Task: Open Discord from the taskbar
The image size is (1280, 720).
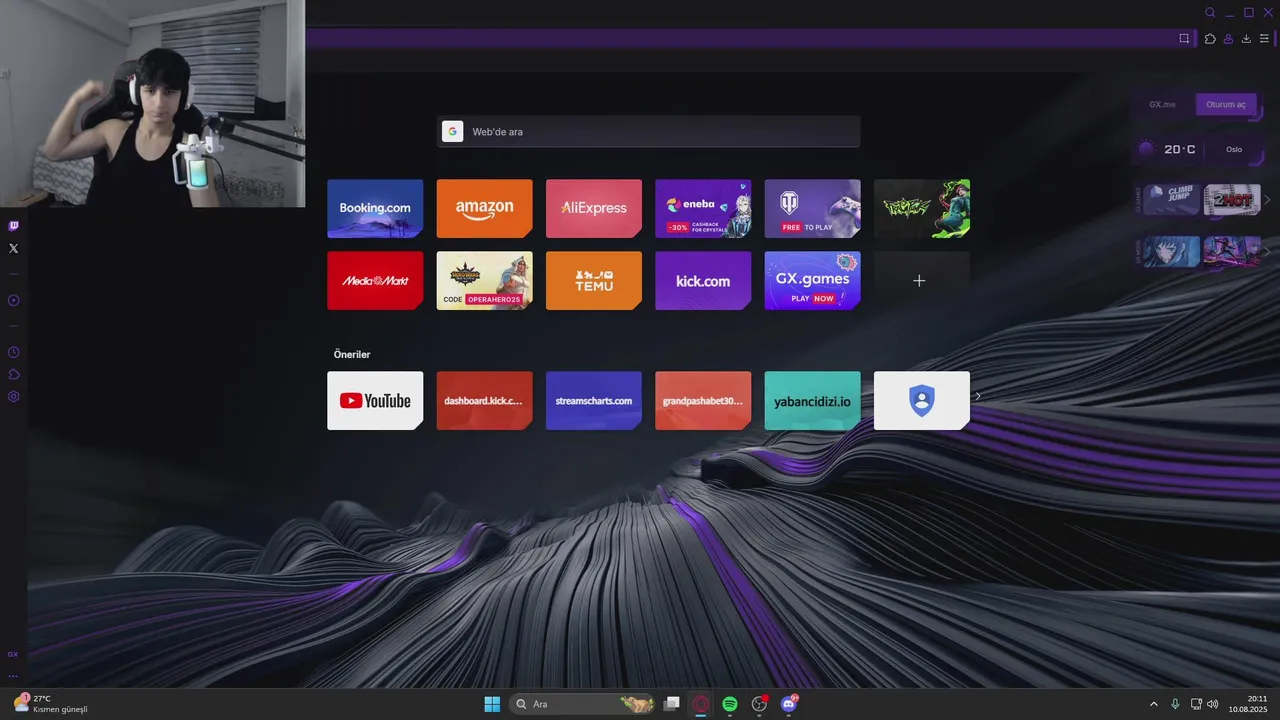Action: coord(788,704)
